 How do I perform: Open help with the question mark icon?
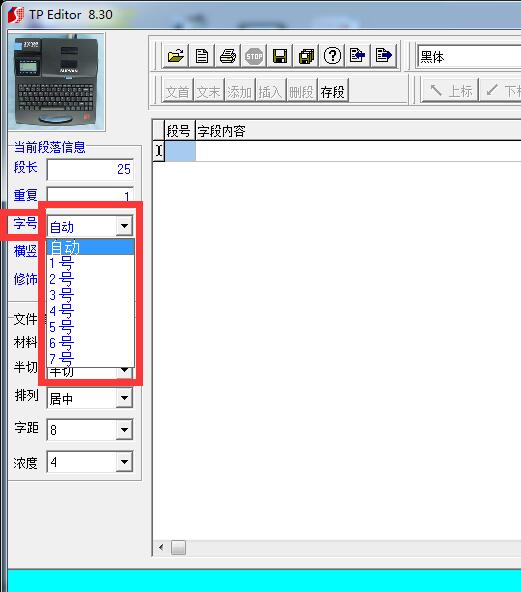tap(332, 56)
